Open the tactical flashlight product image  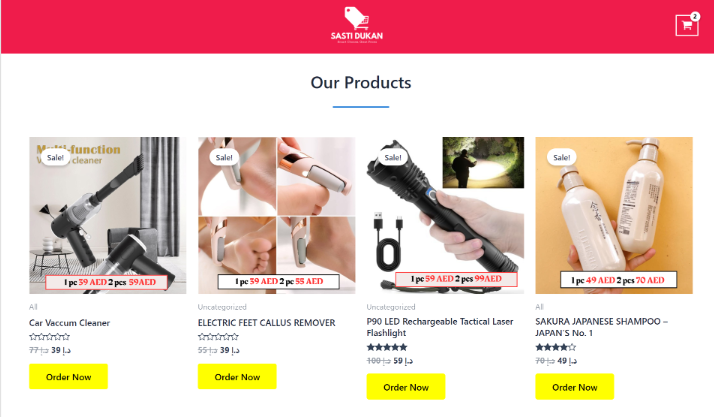tap(445, 215)
